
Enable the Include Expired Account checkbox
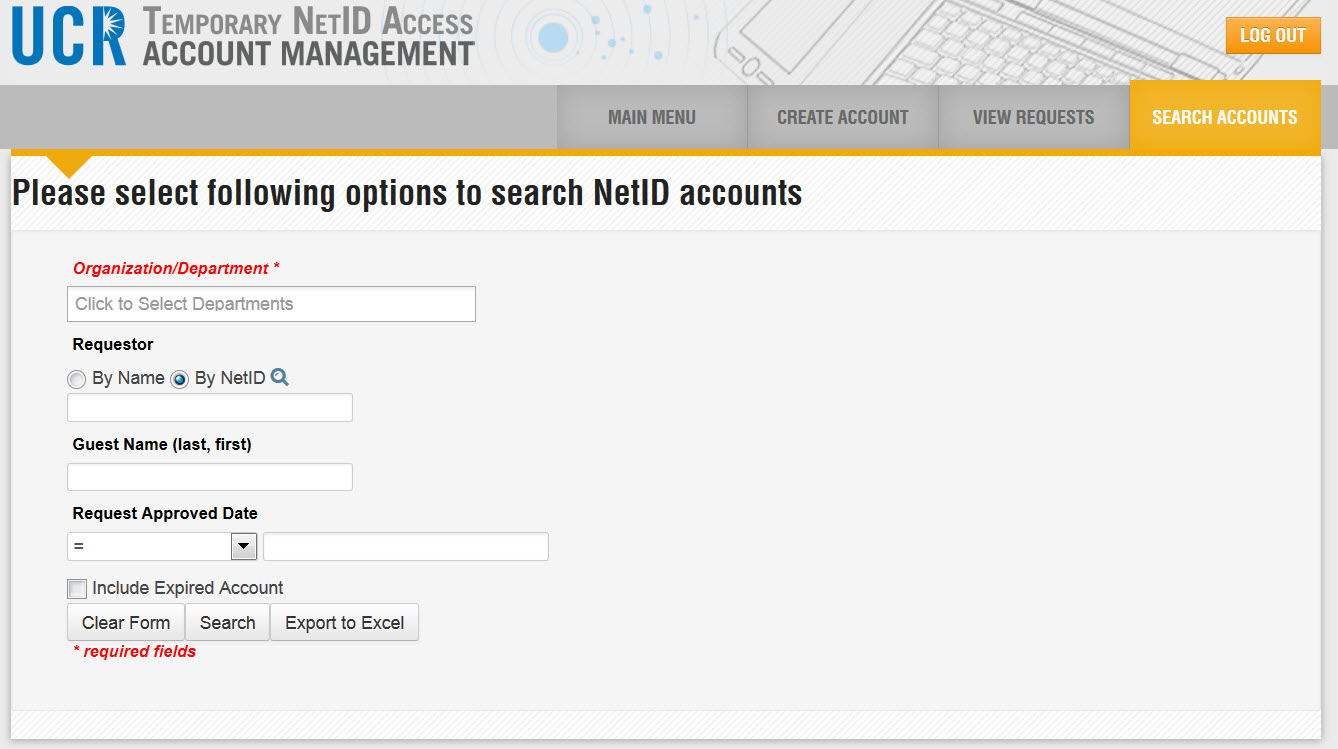point(77,588)
